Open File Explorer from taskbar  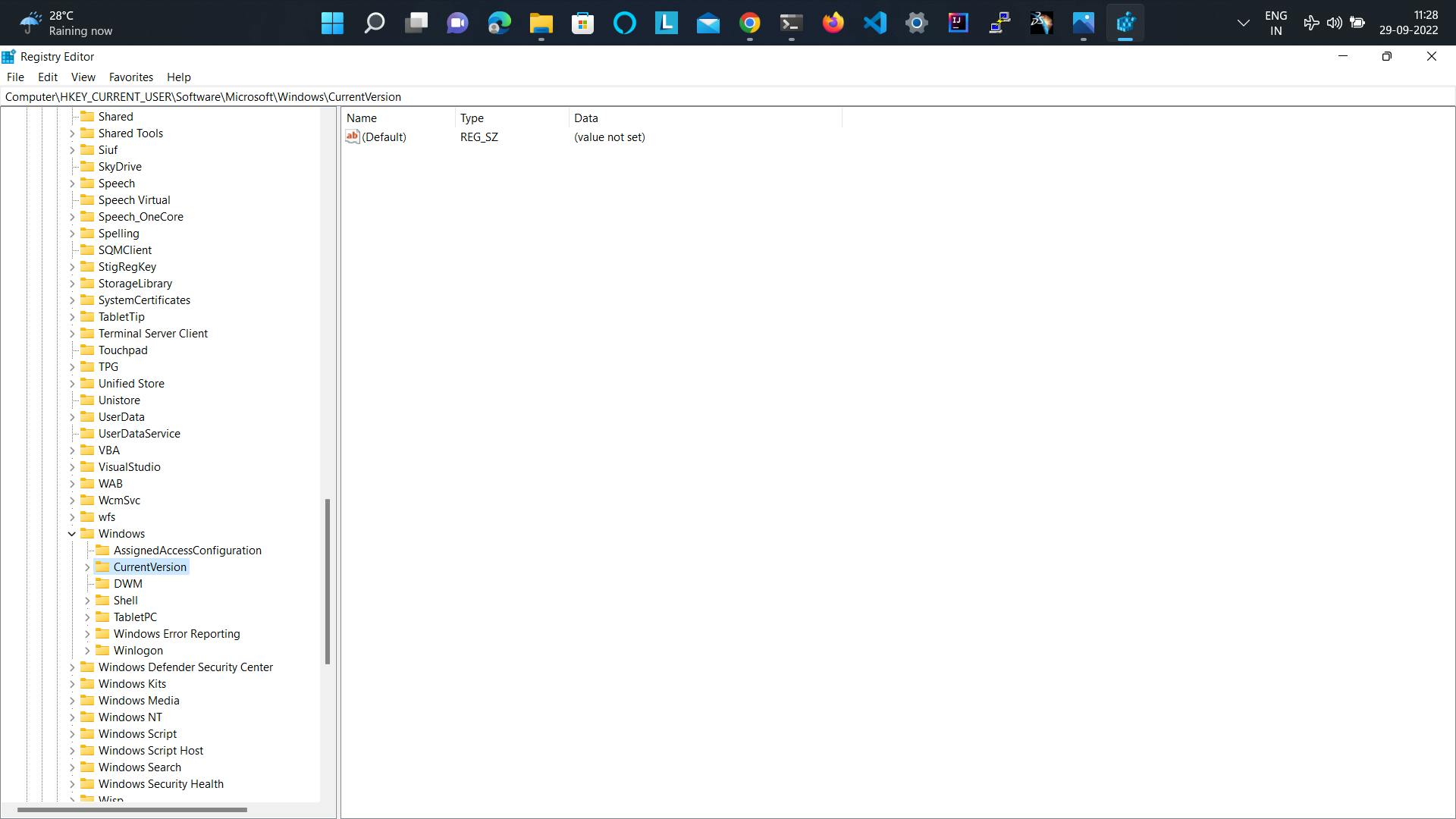pos(541,23)
